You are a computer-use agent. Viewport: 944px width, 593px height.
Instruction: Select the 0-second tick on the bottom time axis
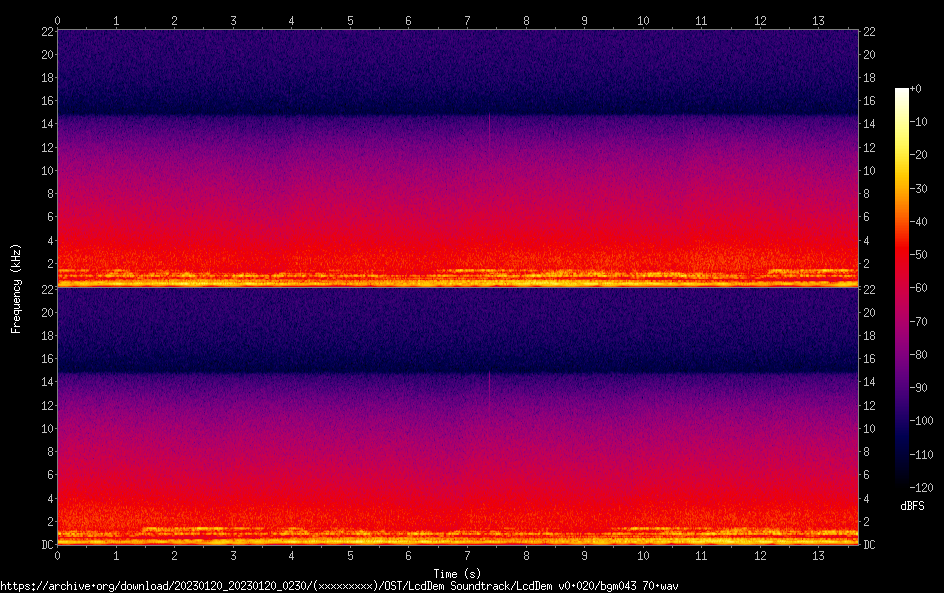[x=58, y=556]
